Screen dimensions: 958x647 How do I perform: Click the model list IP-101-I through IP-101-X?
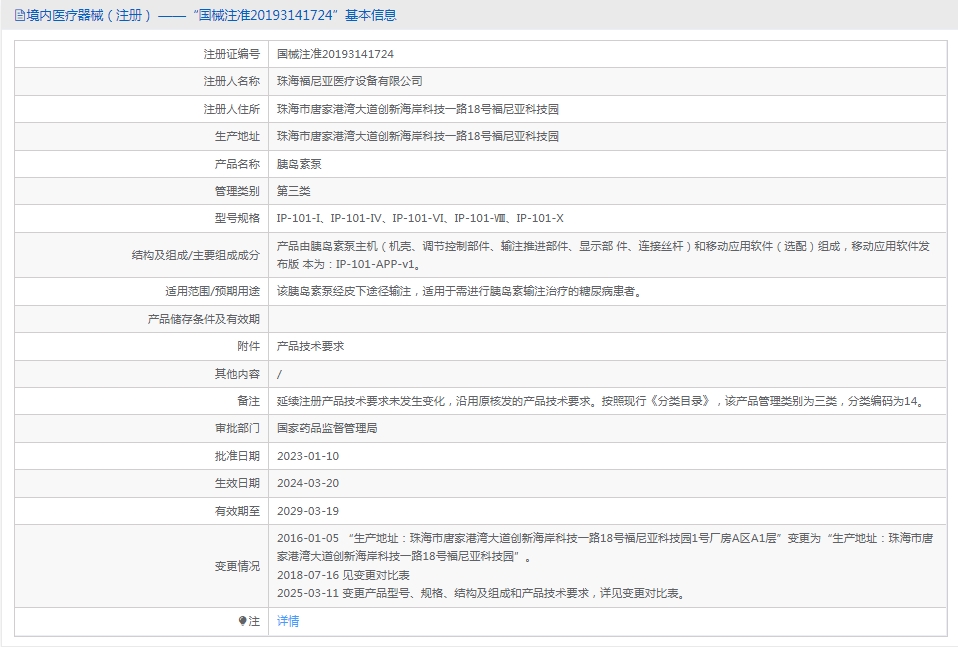pyautogui.click(x=420, y=218)
